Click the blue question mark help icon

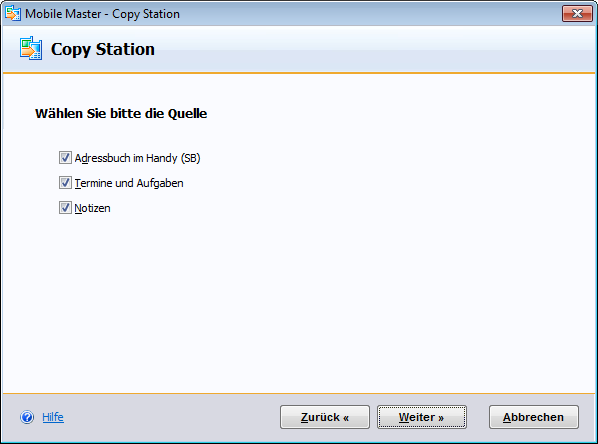[27, 417]
